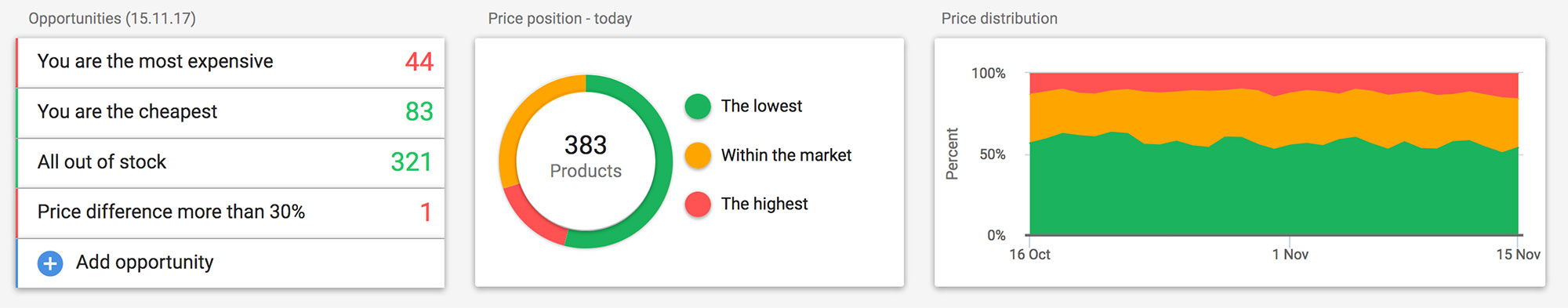Click the green count 83

click(x=419, y=112)
